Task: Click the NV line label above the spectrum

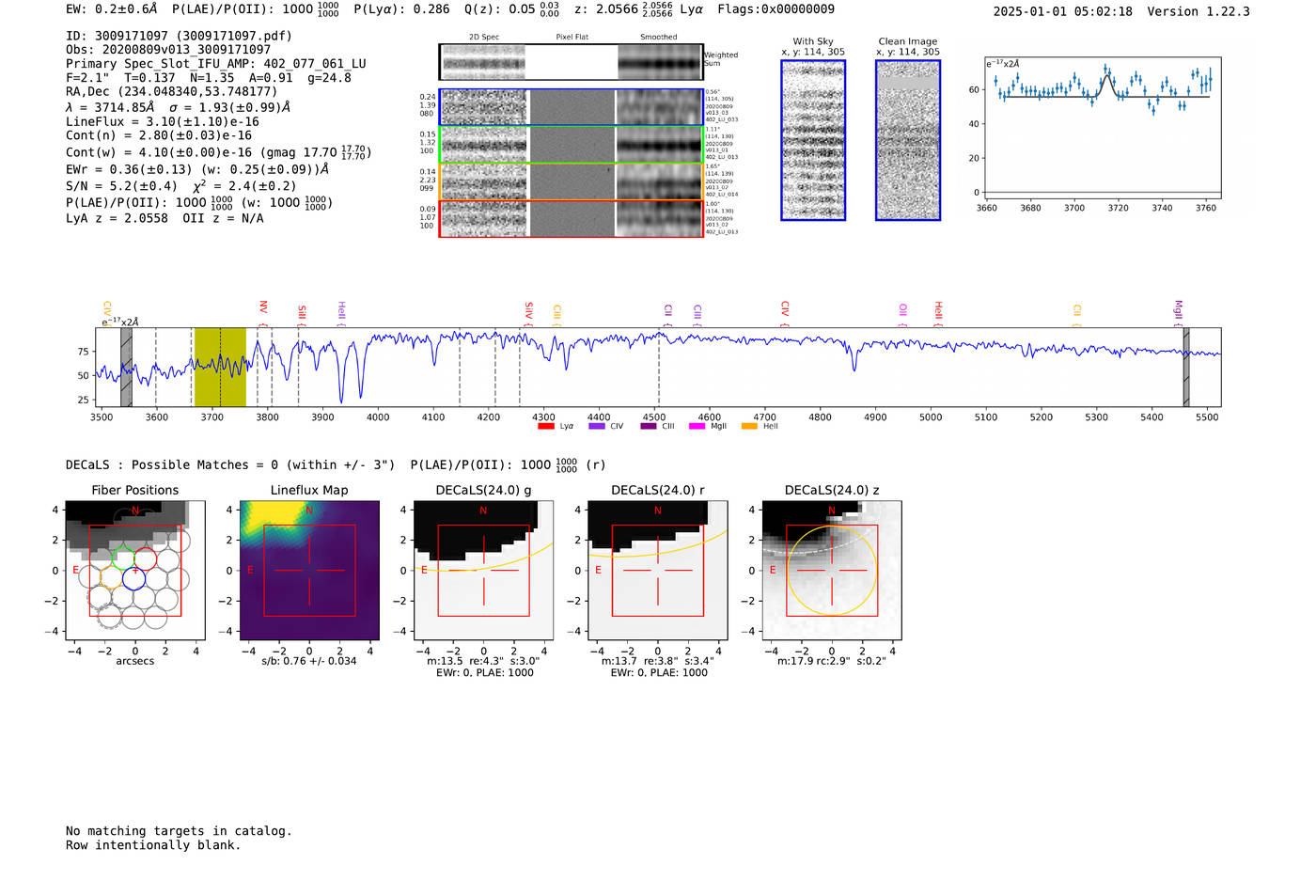Action: tap(263, 307)
